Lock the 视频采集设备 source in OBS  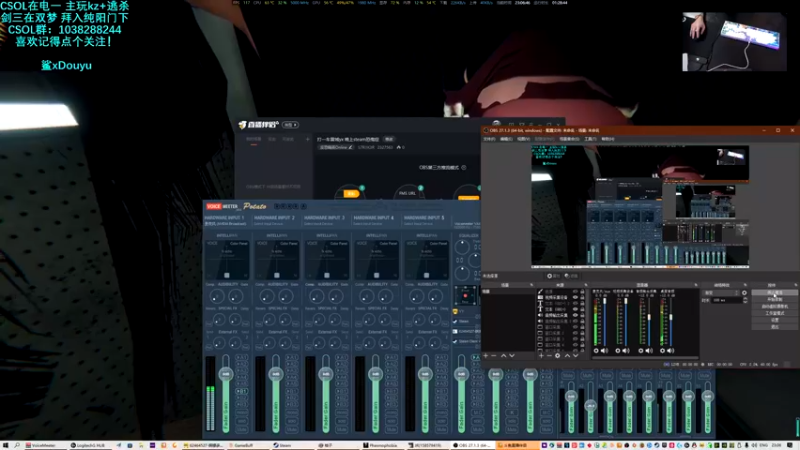pos(582,297)
